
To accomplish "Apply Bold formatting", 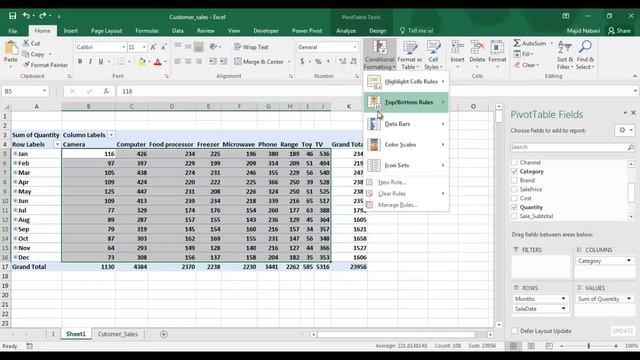I will (80, 62).
